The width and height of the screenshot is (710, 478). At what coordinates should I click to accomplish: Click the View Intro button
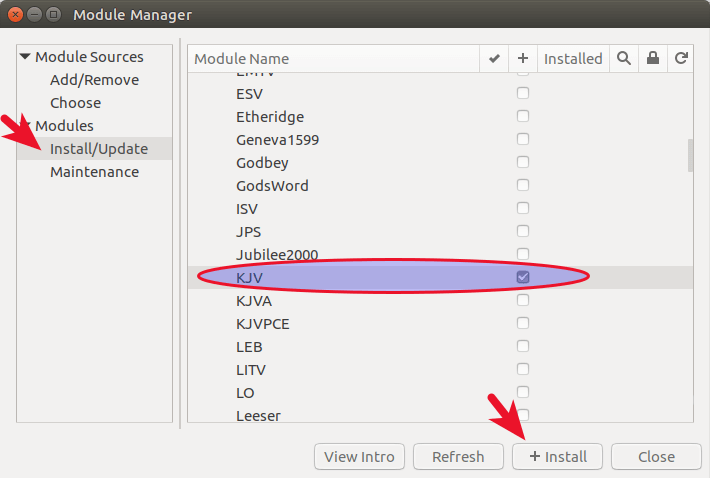[360, 457]
